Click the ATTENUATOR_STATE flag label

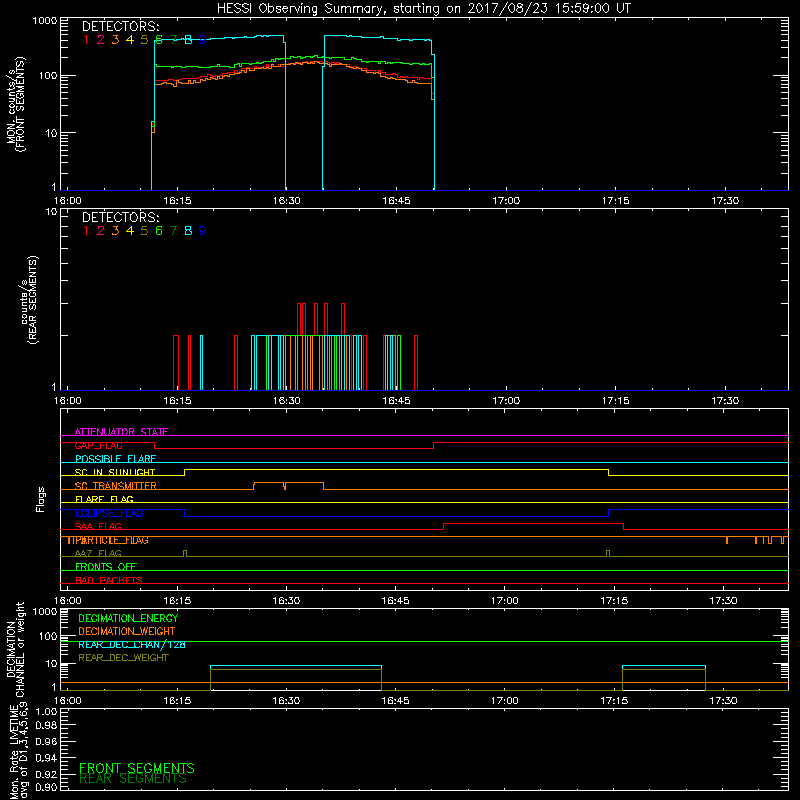[121, 432]
